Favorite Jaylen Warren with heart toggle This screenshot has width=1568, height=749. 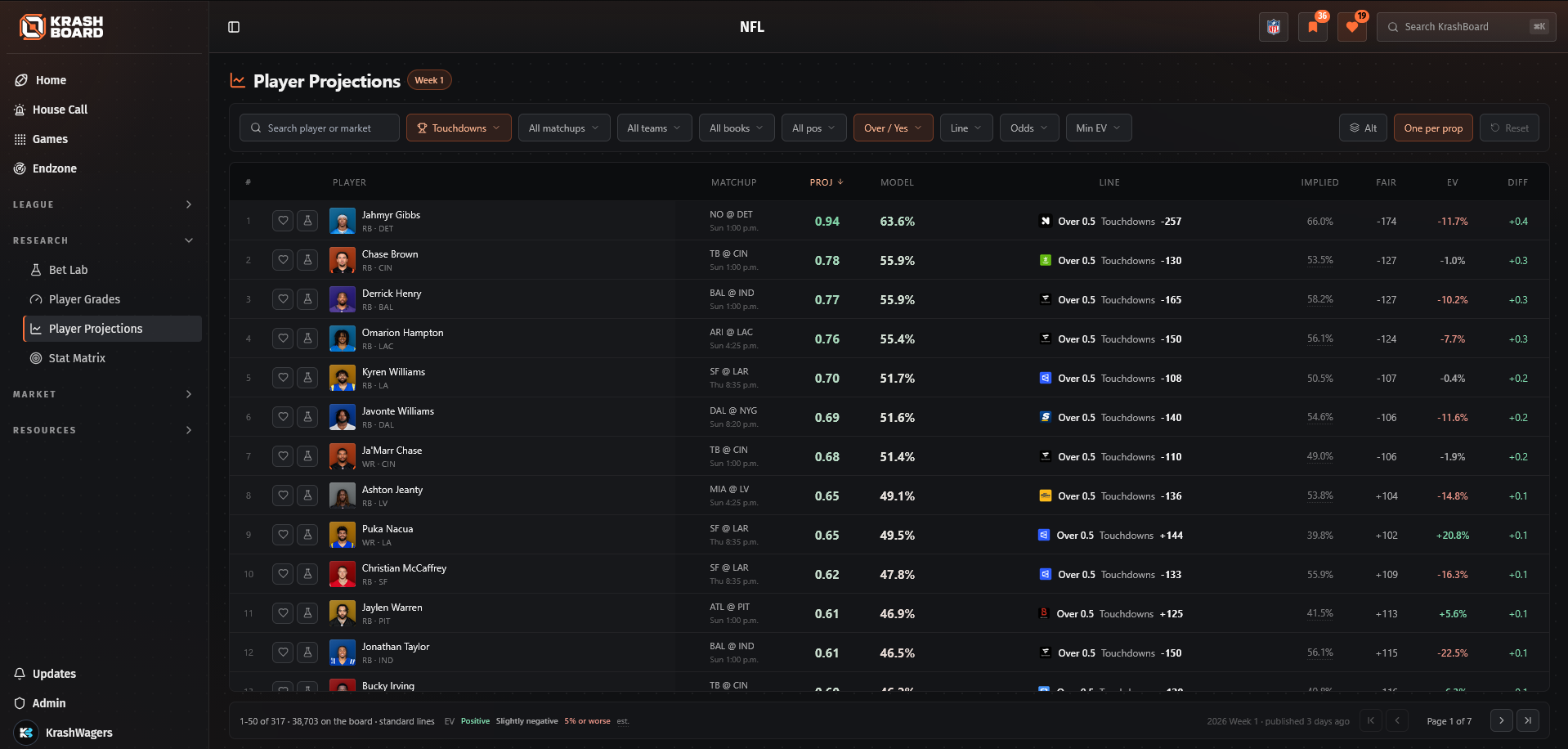283,612
